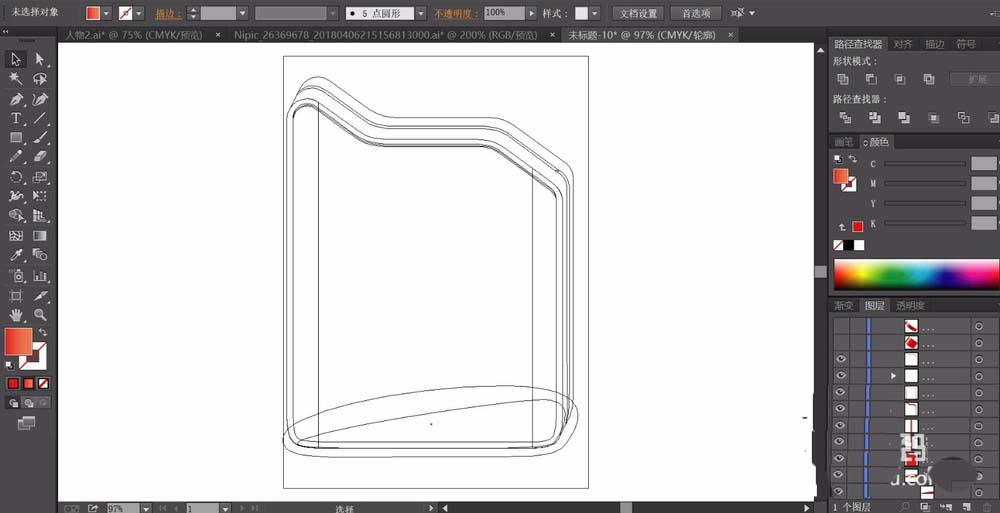1000x513 pixels.
Task: Open the 5 点圆形 brush definition dropdown
Action: (x=421, y=13)
